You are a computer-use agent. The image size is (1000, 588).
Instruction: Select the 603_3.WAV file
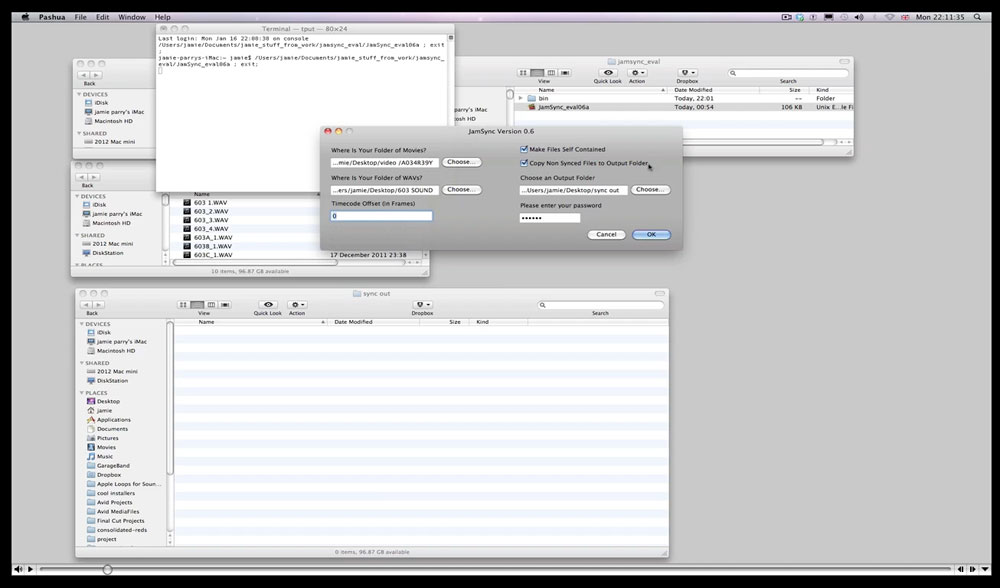pos(211,220)
